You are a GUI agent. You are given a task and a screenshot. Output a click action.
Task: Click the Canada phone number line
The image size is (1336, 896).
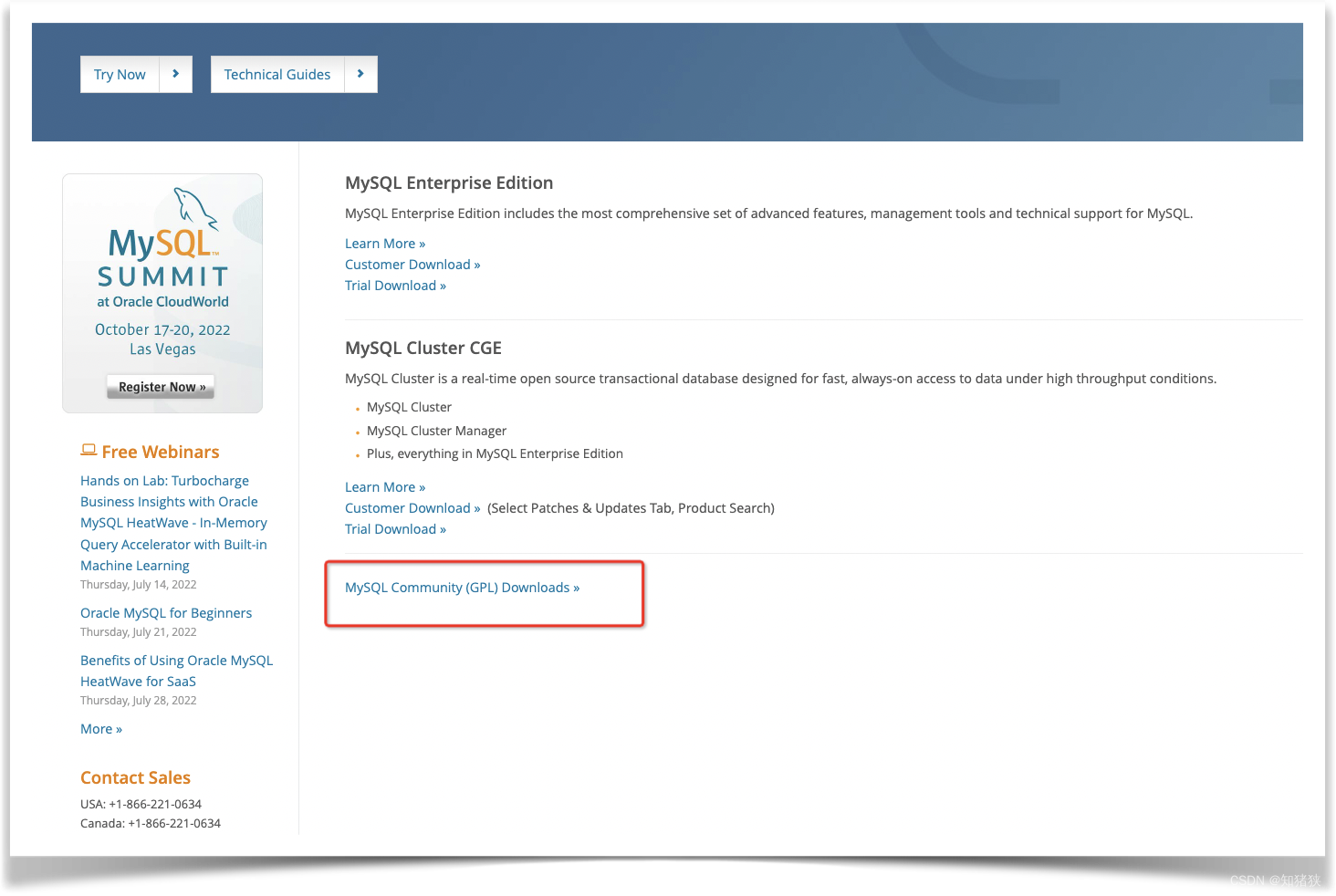click(x=151, y=823)
